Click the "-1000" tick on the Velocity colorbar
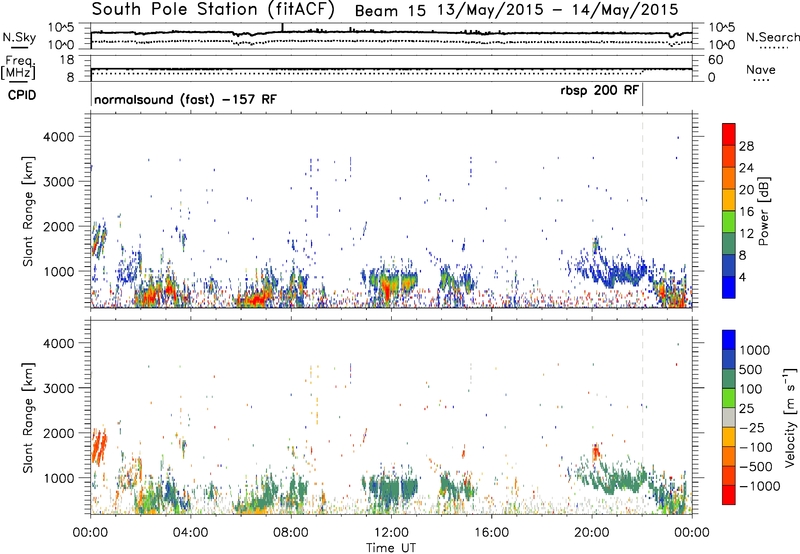The width and height of the screenshot is (800, 554). coord(759,486)
